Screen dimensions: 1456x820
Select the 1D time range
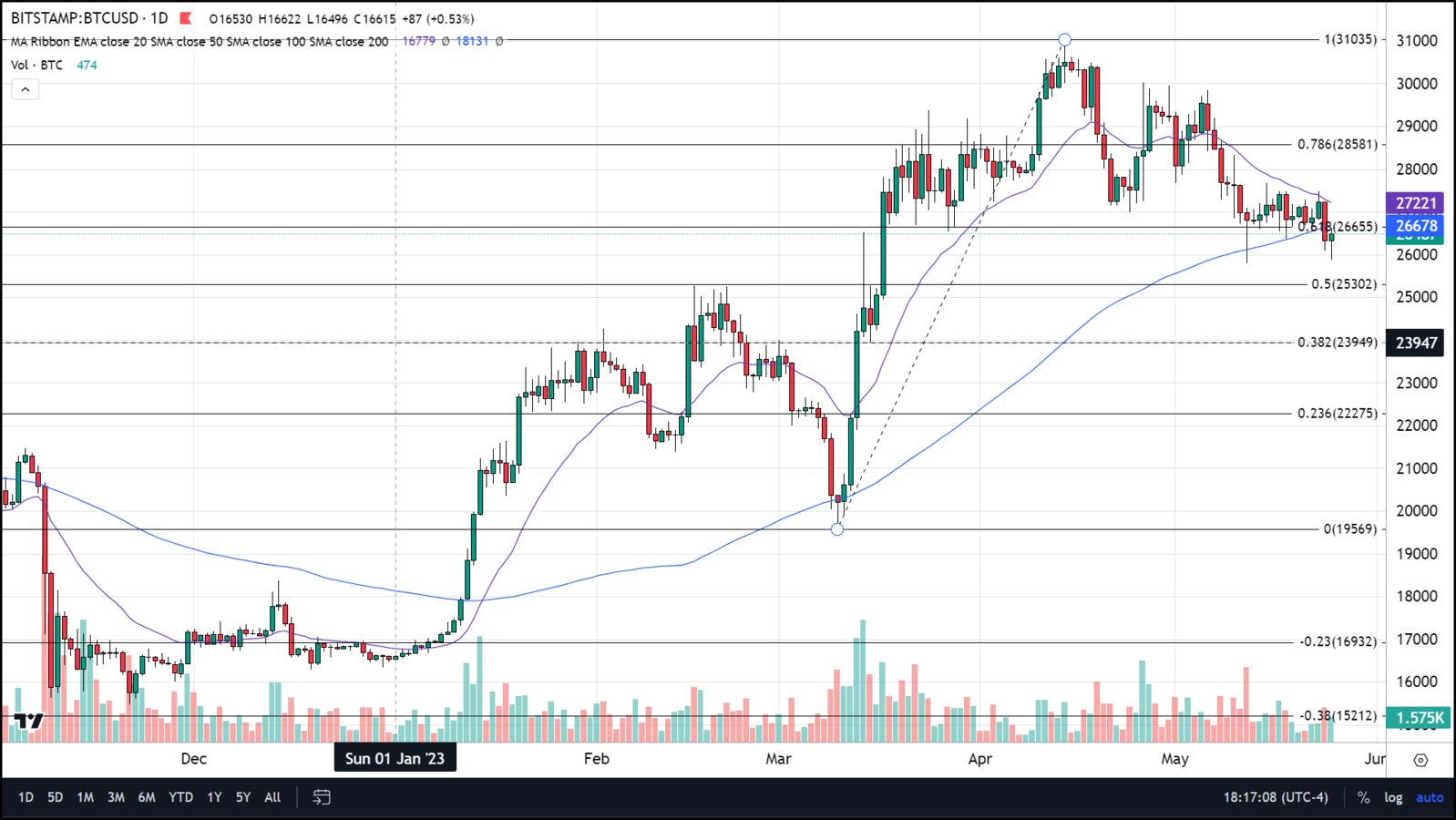coord(26,797)
